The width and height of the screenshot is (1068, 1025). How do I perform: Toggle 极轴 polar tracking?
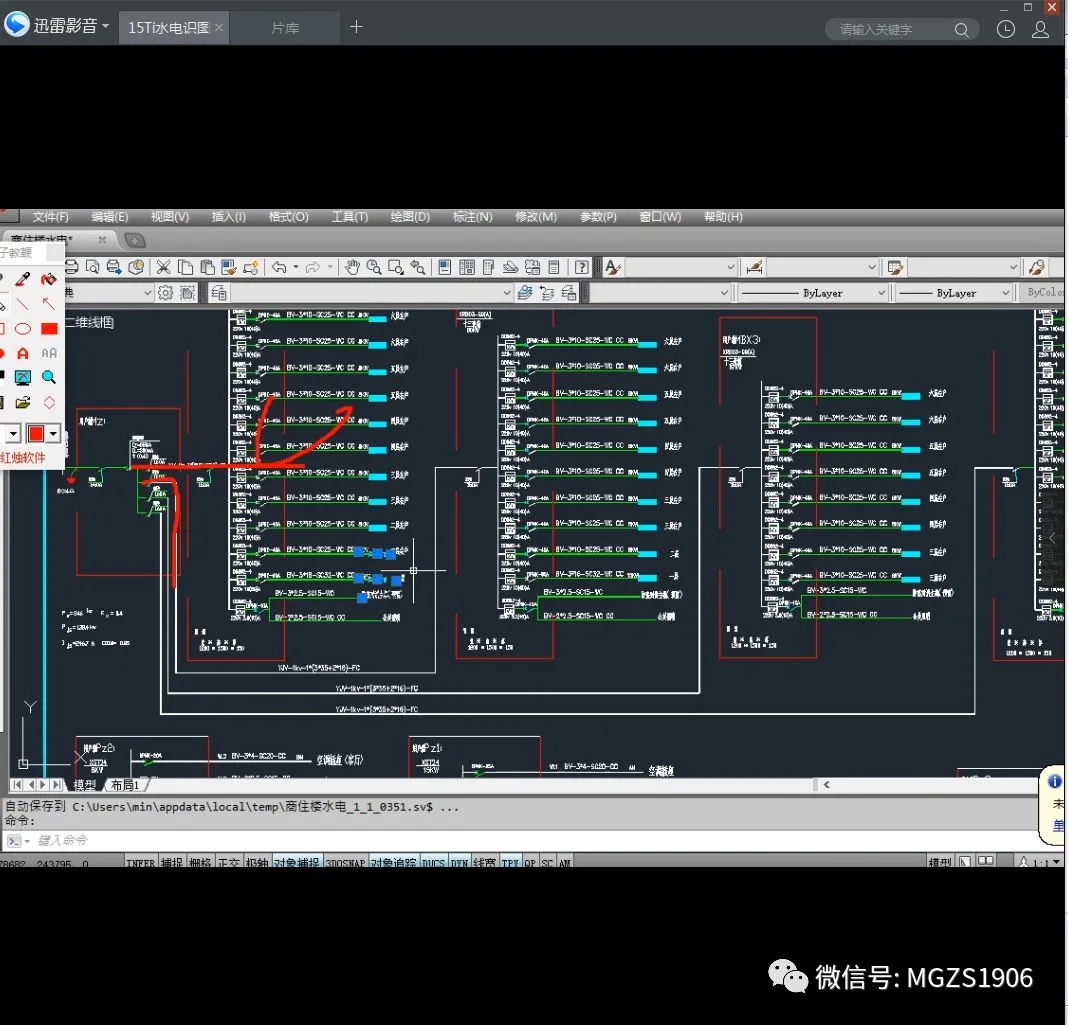pos(257,862)
